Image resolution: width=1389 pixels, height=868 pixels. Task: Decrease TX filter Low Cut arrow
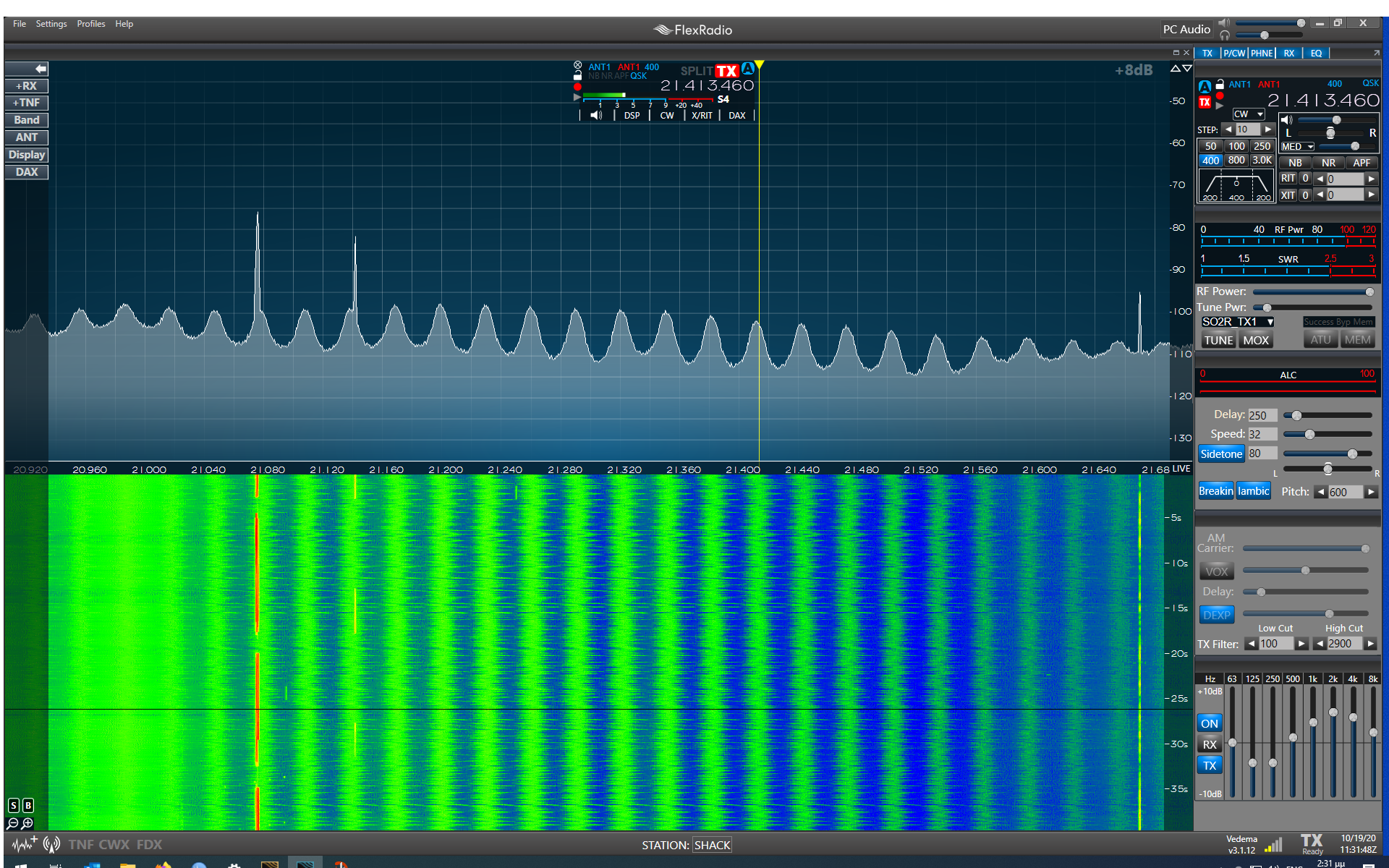(x=1251, y=644)
